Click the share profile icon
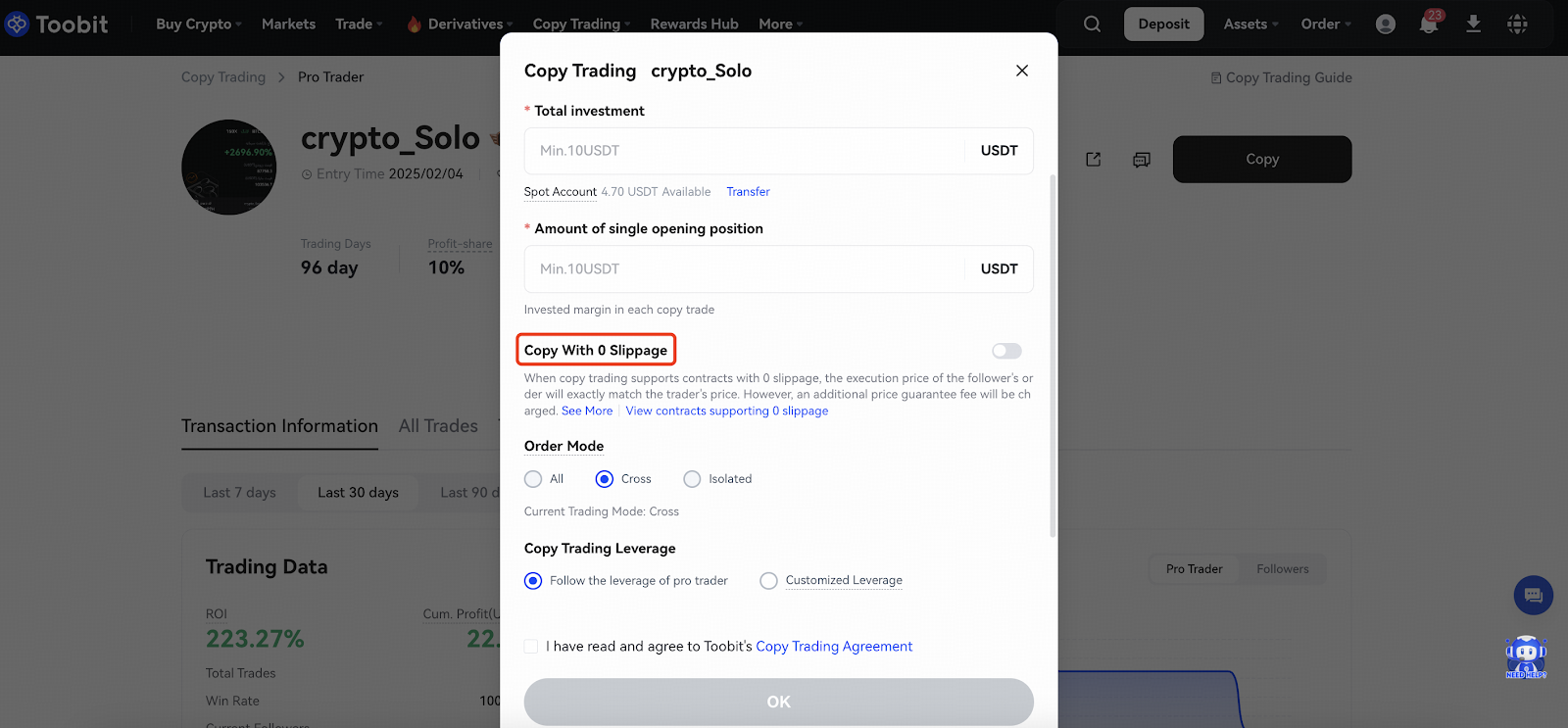Image resolution: width=1568 pixels, height=728 pixels. click(1094, 160)
